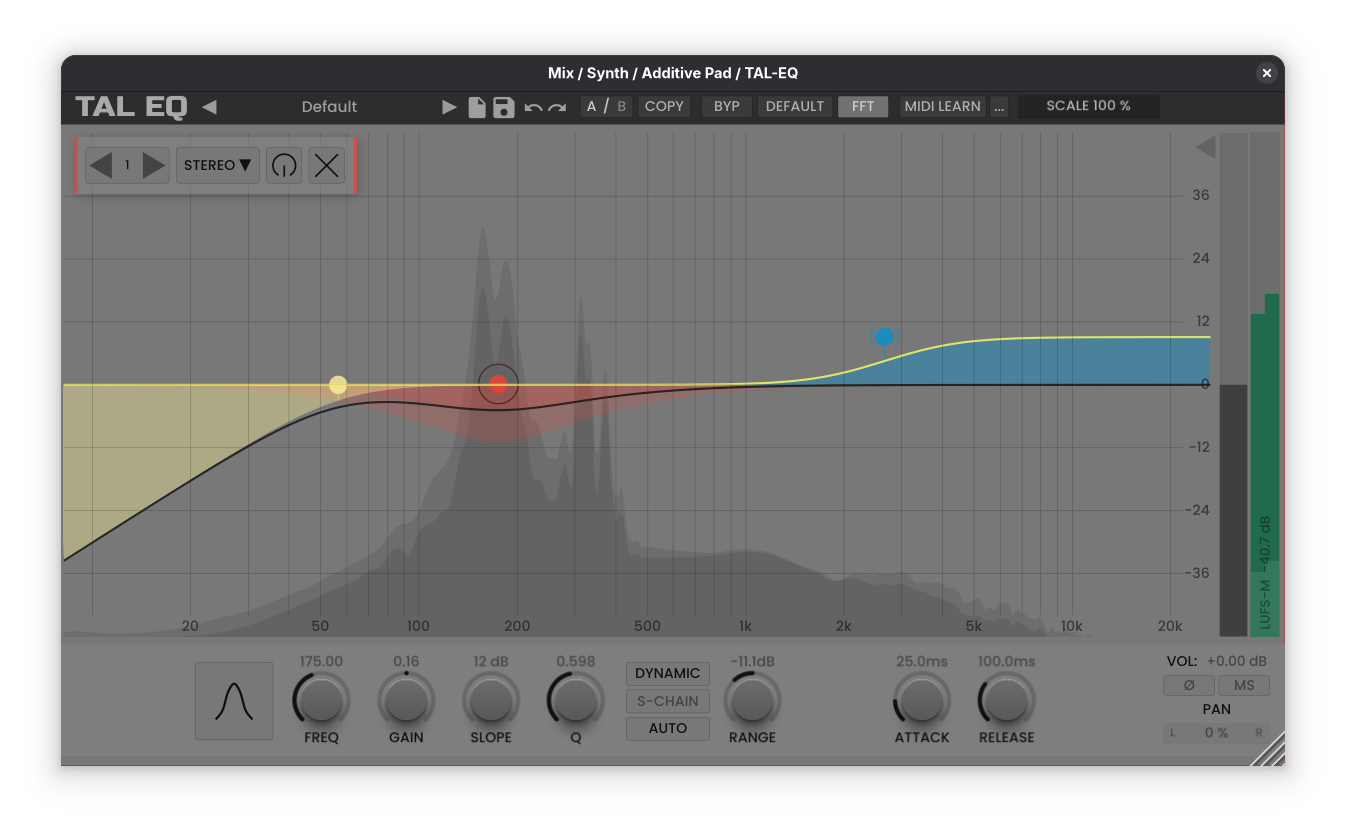Viewport: 1346px width, 833px height.
Task: Power off the selected band
Action: click(x=283, y=165)
